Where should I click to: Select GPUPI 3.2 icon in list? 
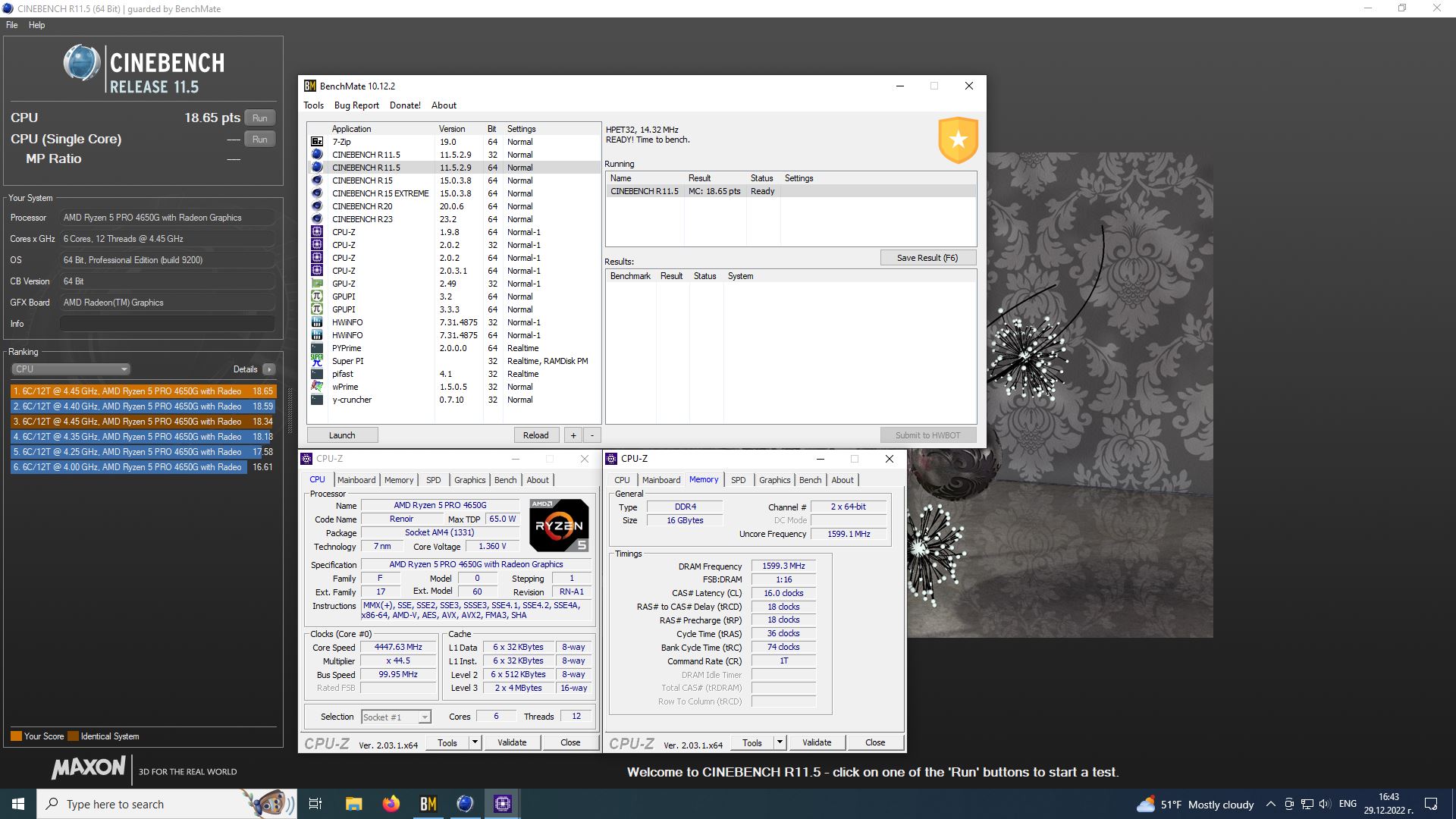[317, 297]
